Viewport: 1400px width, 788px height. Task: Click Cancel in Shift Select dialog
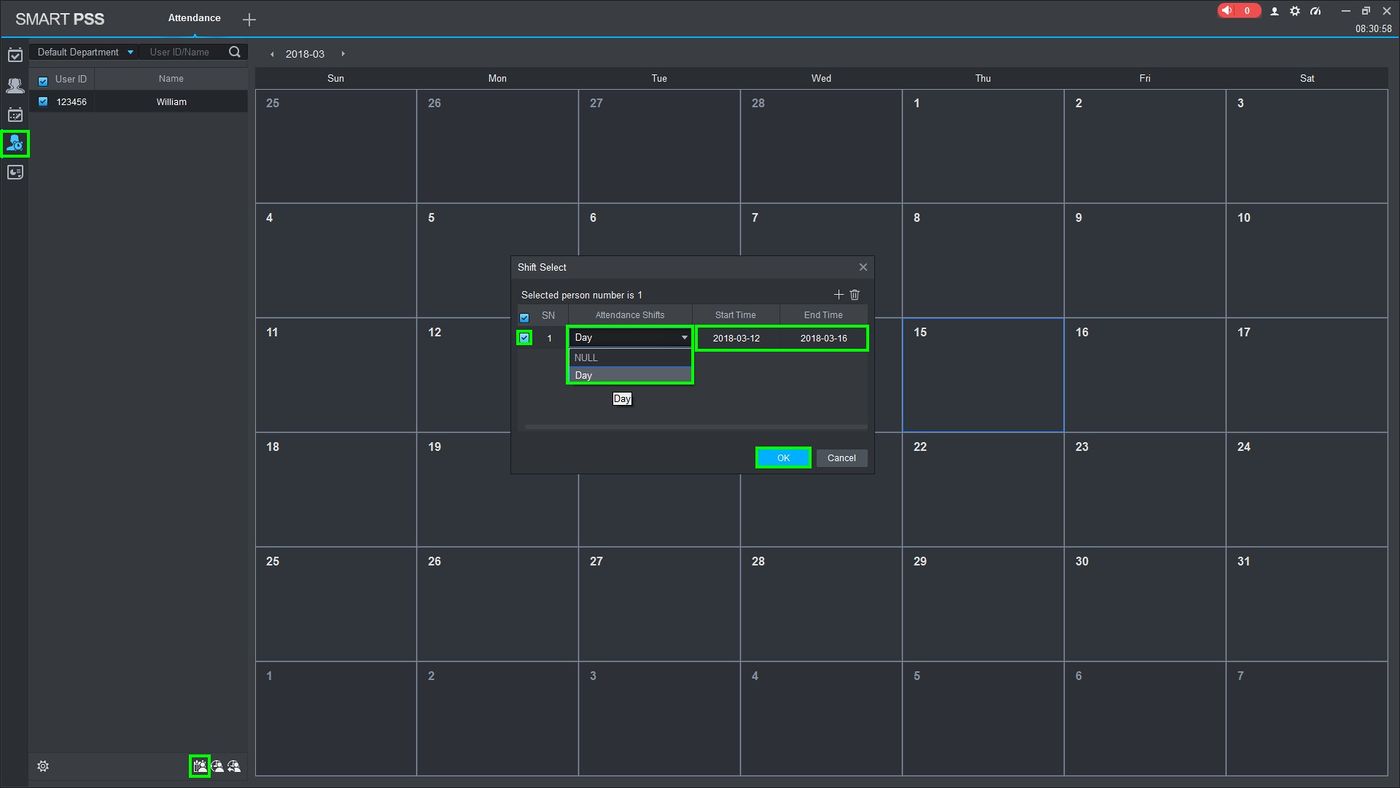pos(842,458)
